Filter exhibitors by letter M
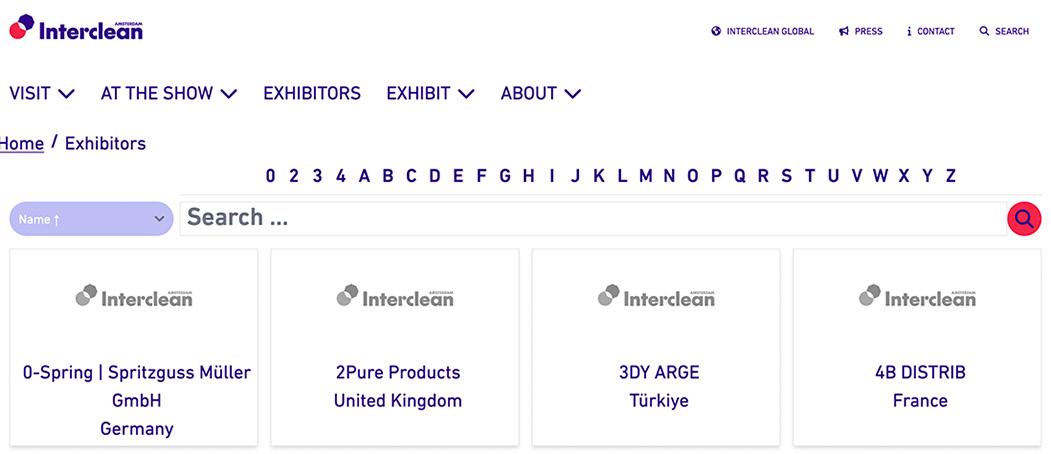The height and width of the screenshot is (454, 1051). pos(645,176)
